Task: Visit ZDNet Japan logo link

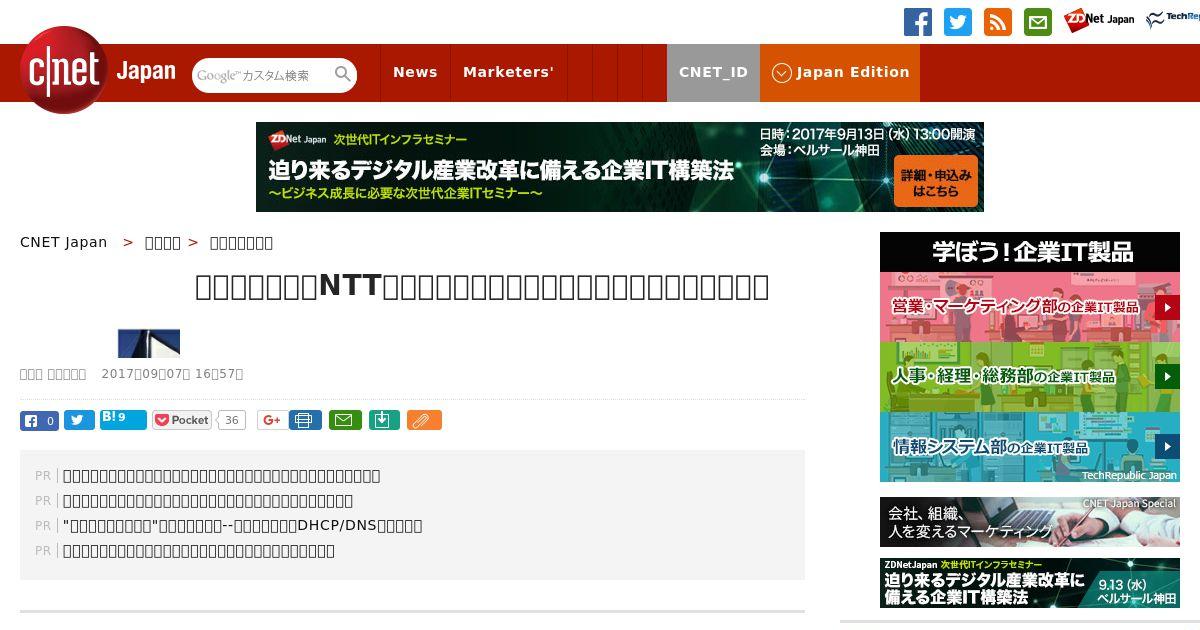Action: (1099, 20)
